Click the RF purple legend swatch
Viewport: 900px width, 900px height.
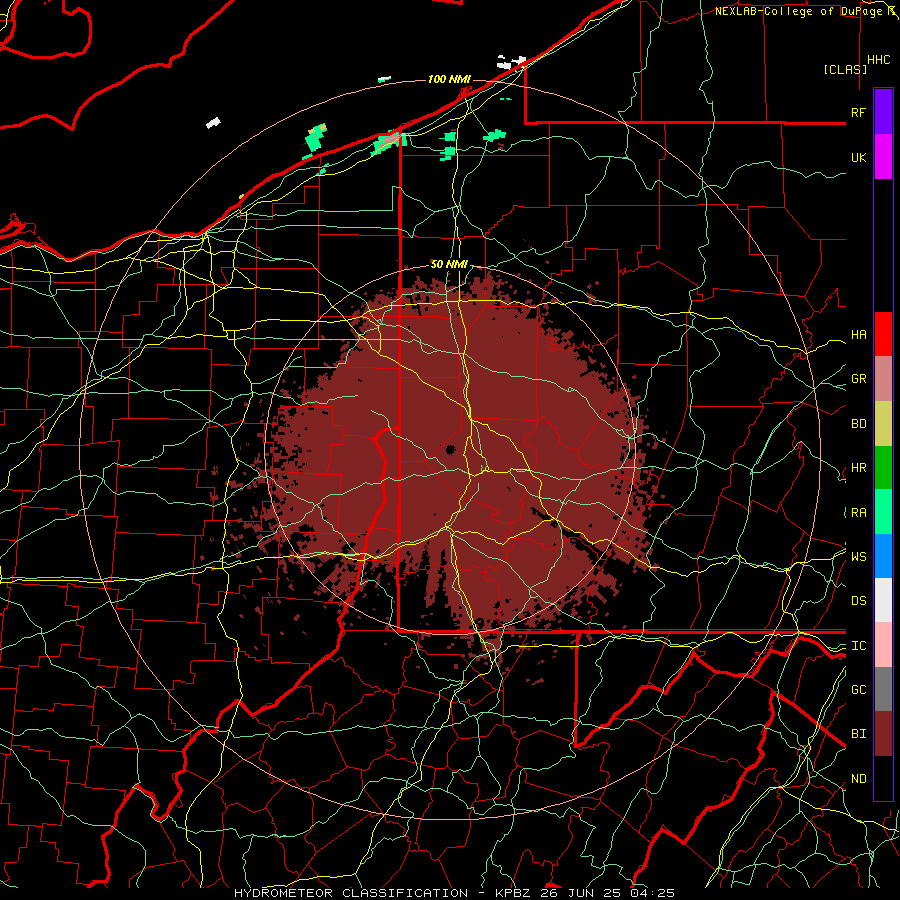coord(883,112)
